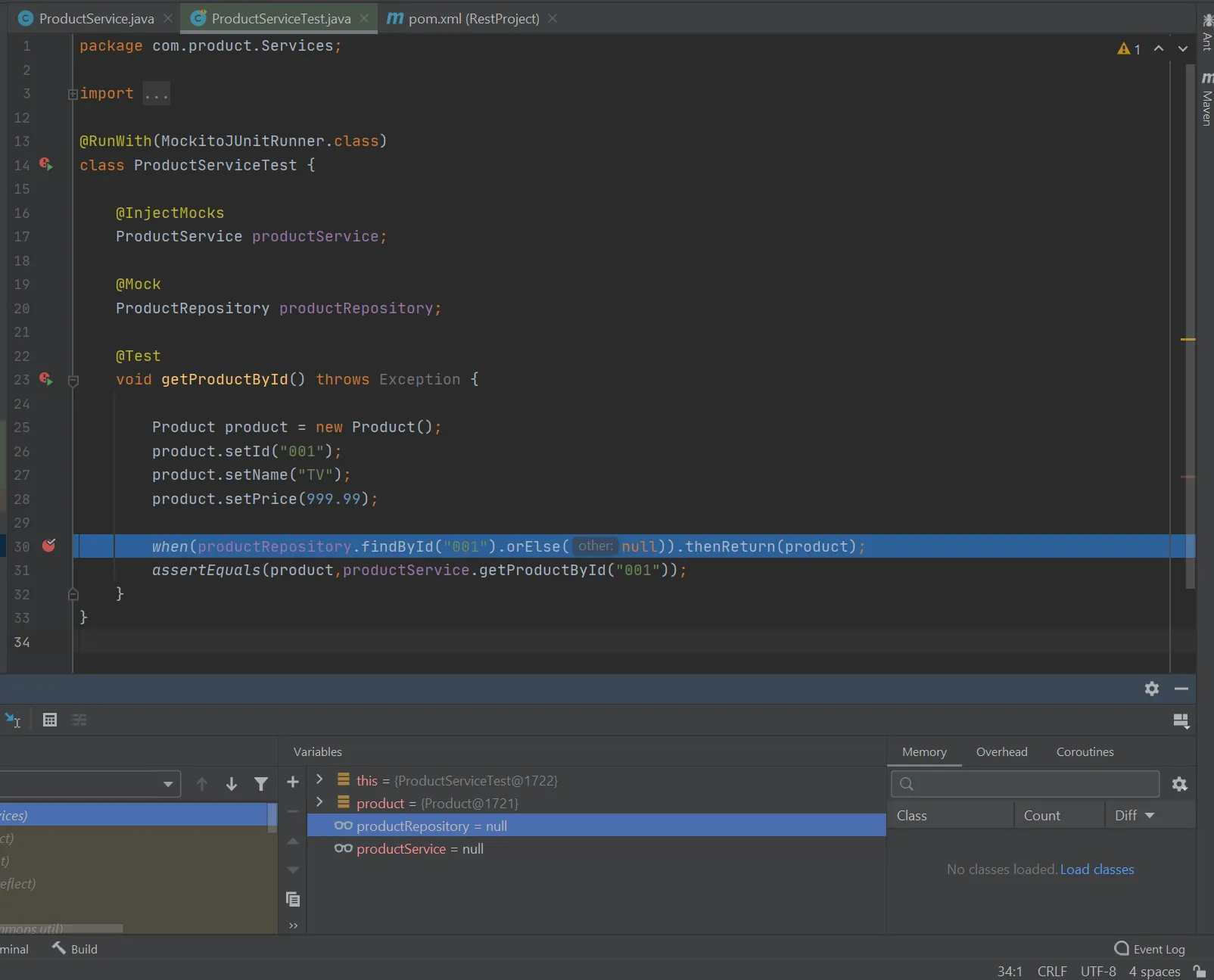Open Memory view settings gear

tap(1179, 784)
